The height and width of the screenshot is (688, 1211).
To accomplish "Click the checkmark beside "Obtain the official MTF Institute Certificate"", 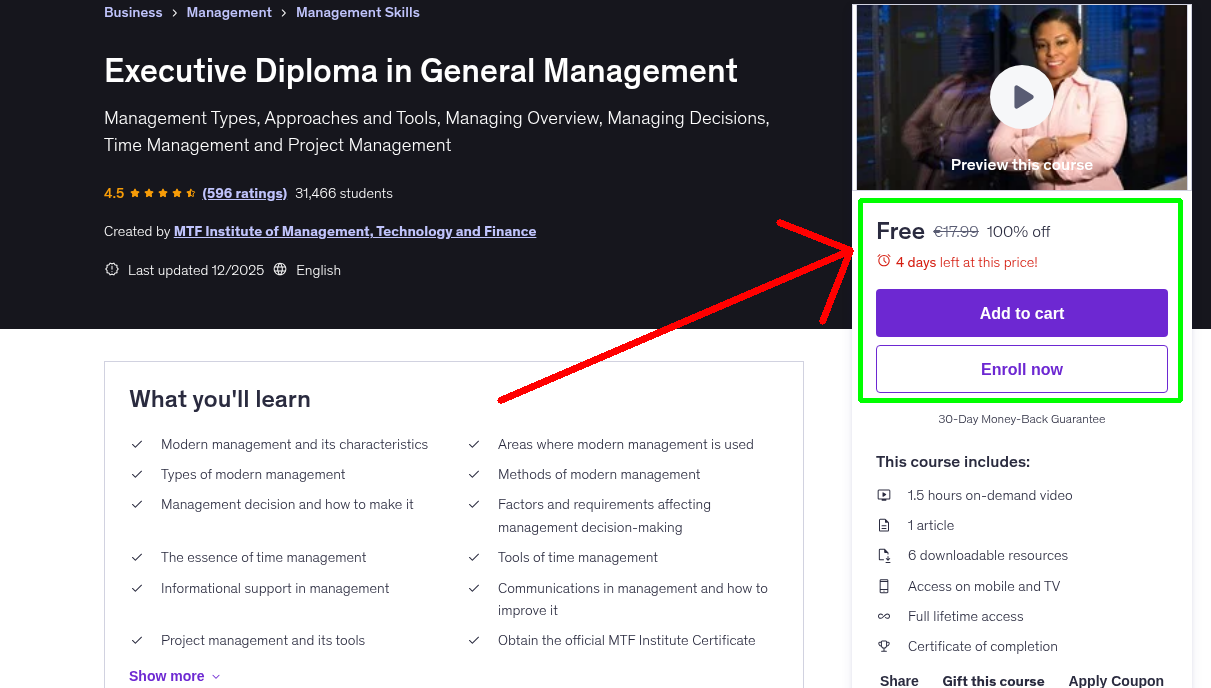I will pyautogui.click(x=474, y=640).
